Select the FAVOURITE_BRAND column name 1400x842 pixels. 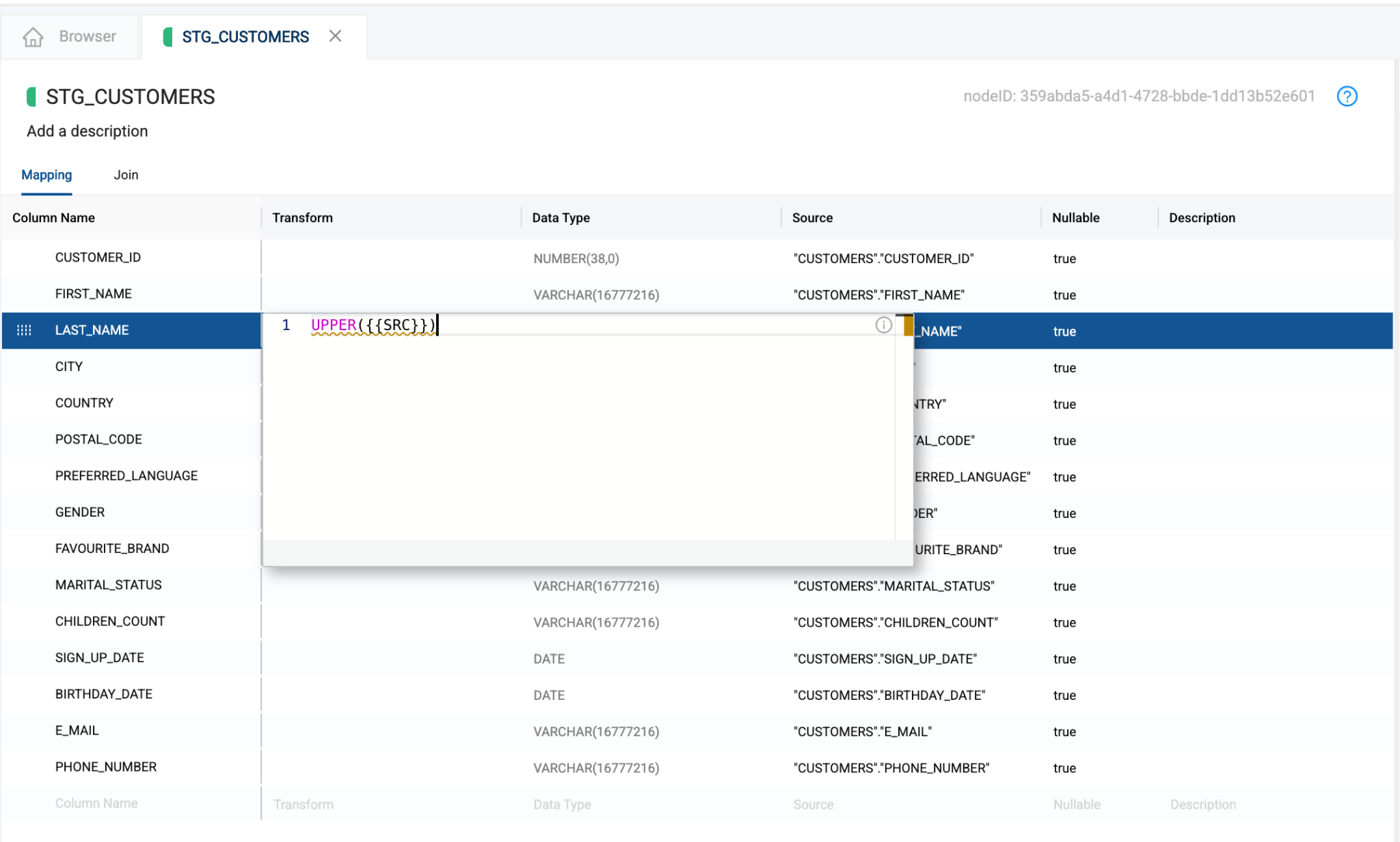(112, 549)
